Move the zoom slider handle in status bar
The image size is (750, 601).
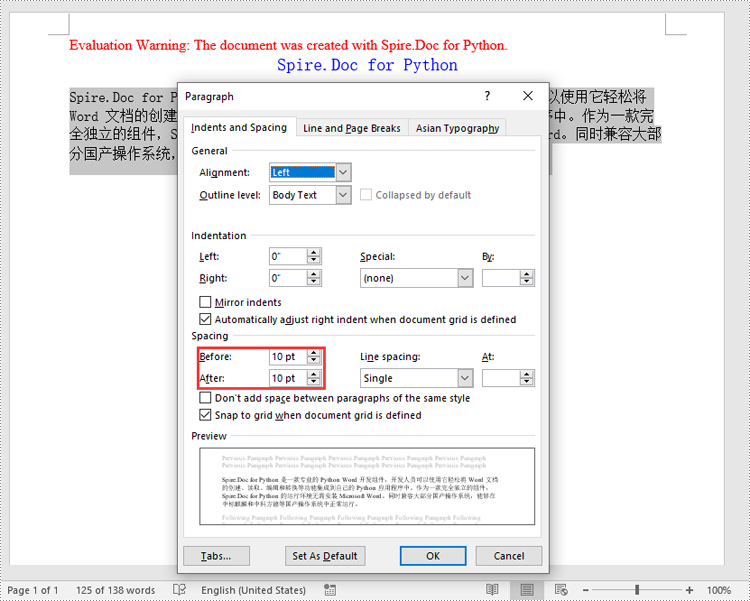pos(637,590)
